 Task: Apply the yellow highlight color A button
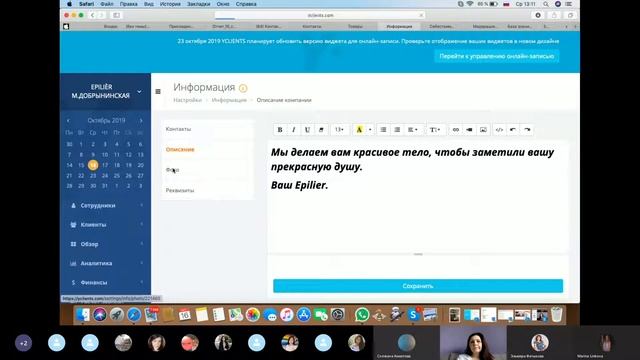(359, 130)
